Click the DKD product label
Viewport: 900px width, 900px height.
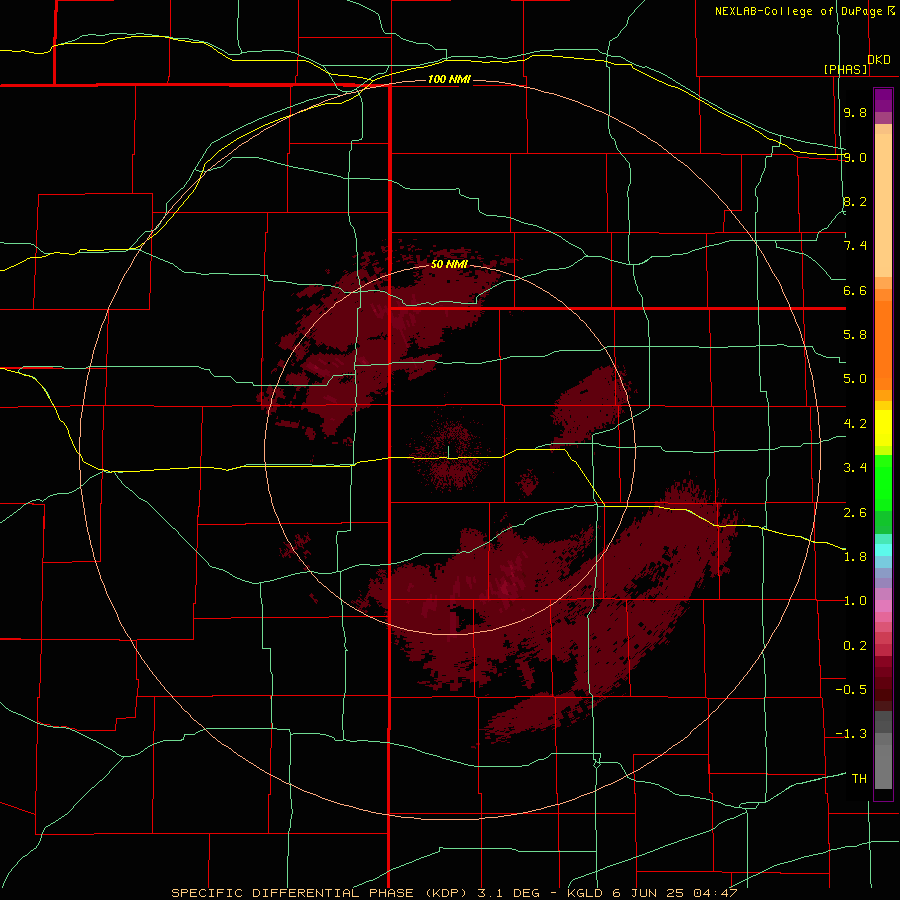[x=879, y=60]
